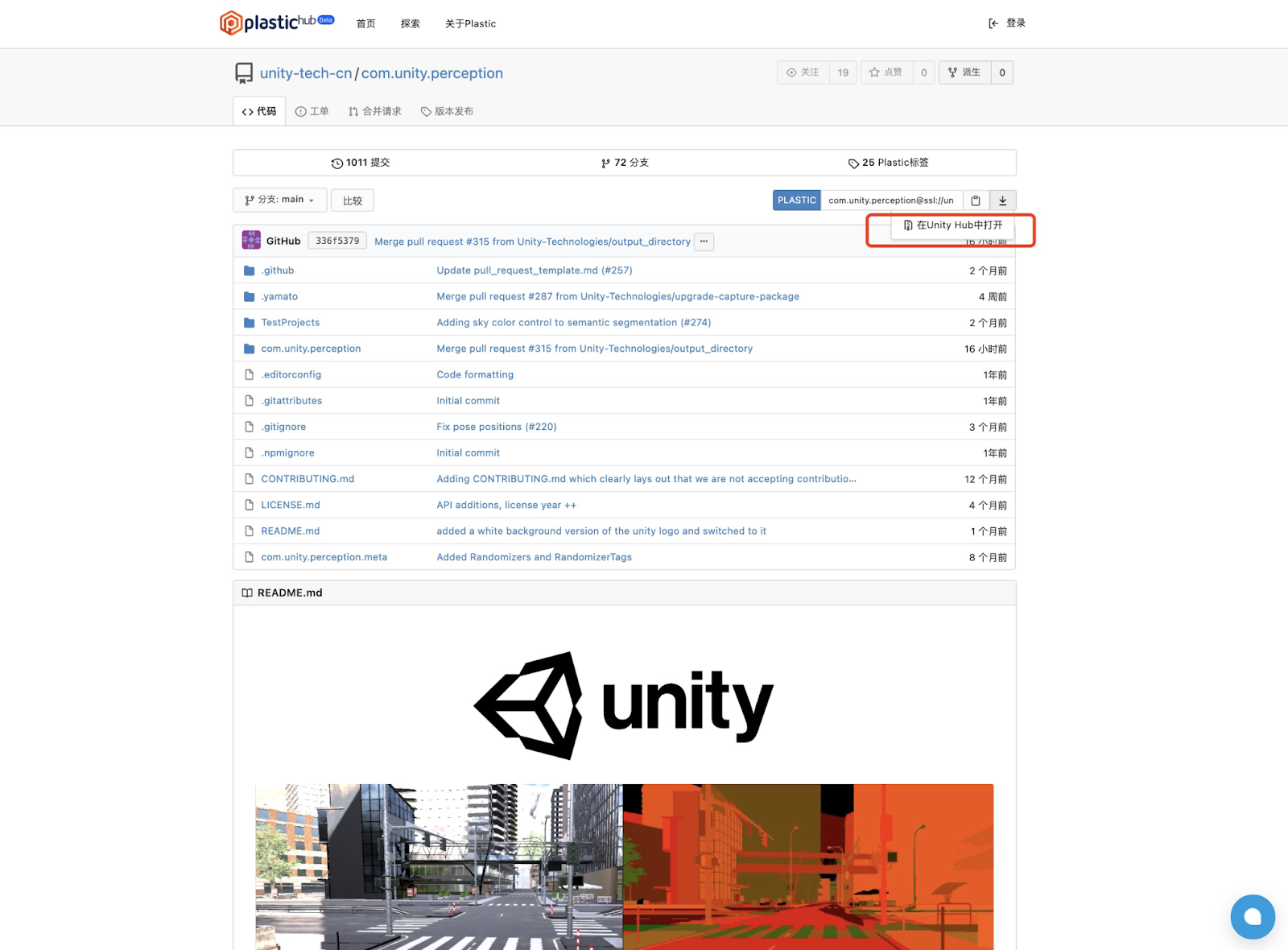Click the file icon beside .gitignore

click(250, 427)
